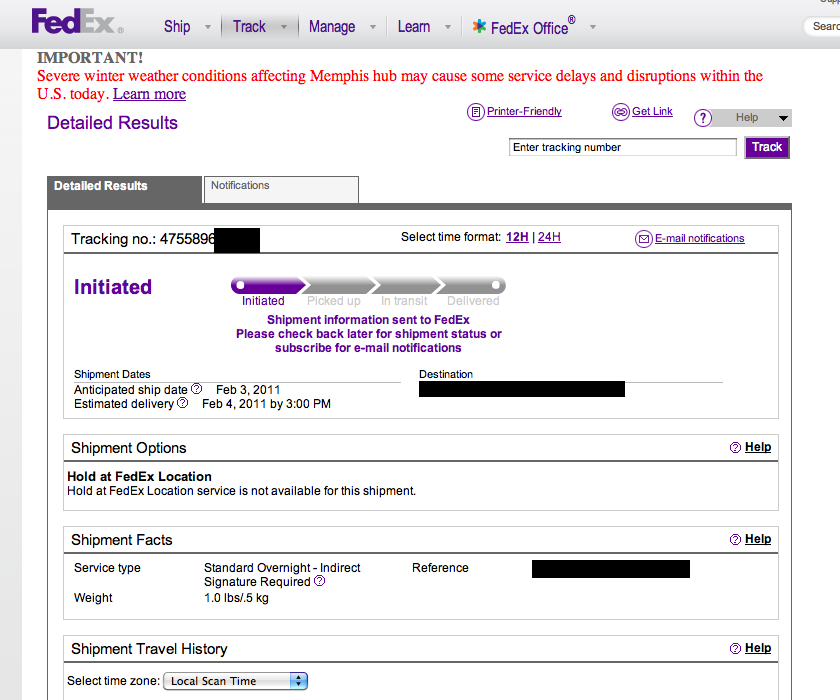This screenshot has height=700, width=840.
Task: Expand the Track dropdown arrow
Action: [x=284, y=27]
